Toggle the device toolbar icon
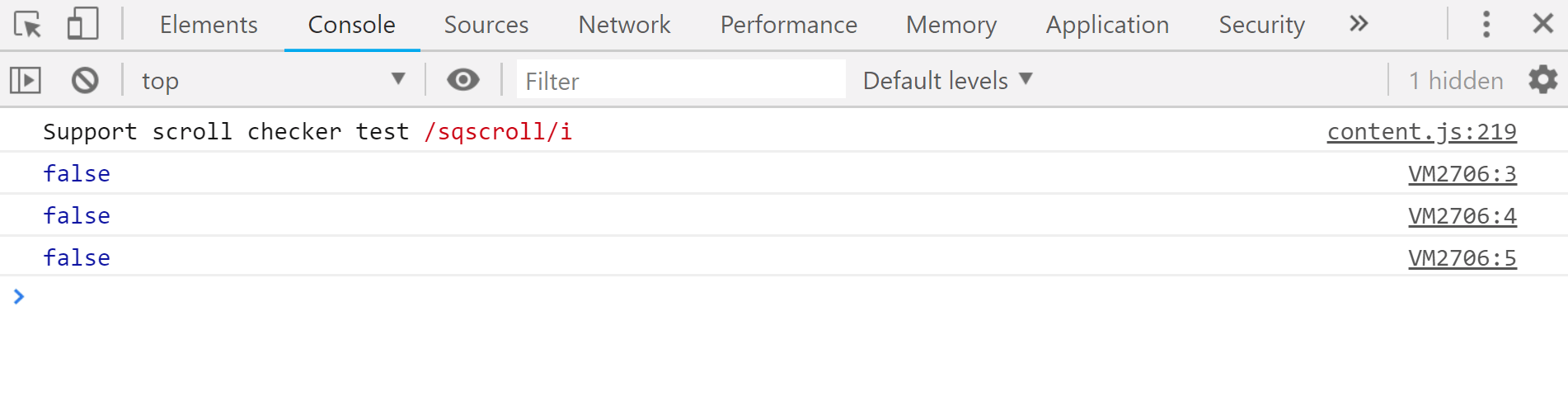This screenshot has width=1568, height=396. tap(82, 24)
